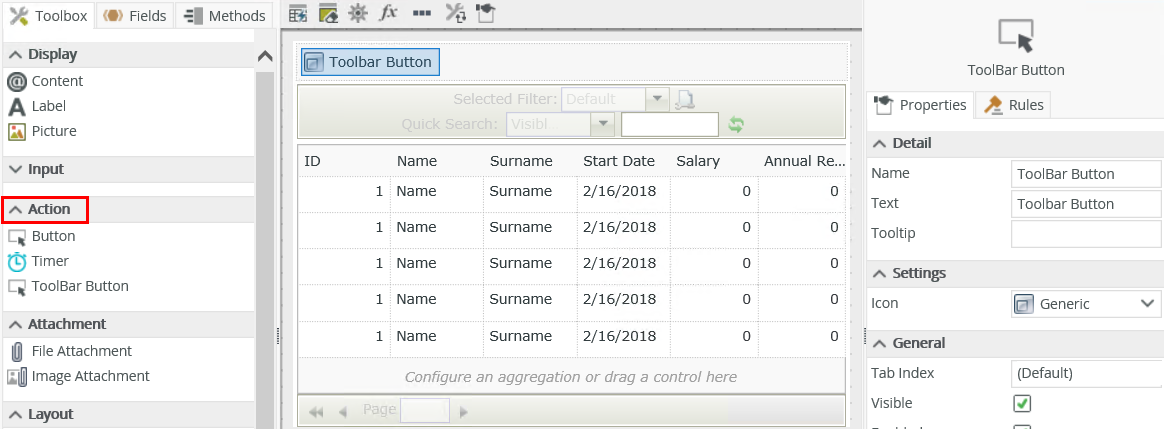Collapse the Detail properties section
Viewport: 1164px width, 429px height.
pos(881,143)
